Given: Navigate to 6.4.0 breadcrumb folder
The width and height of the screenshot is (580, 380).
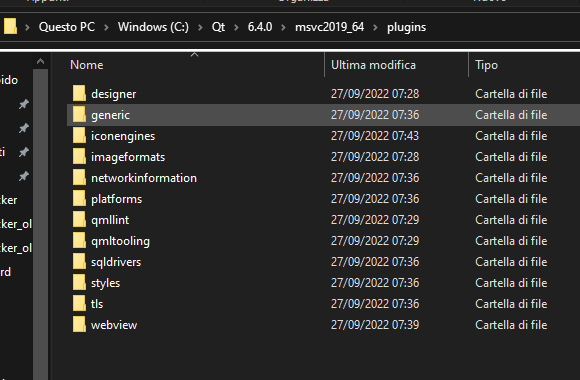Looking at the screenshot, I should 260,27.
